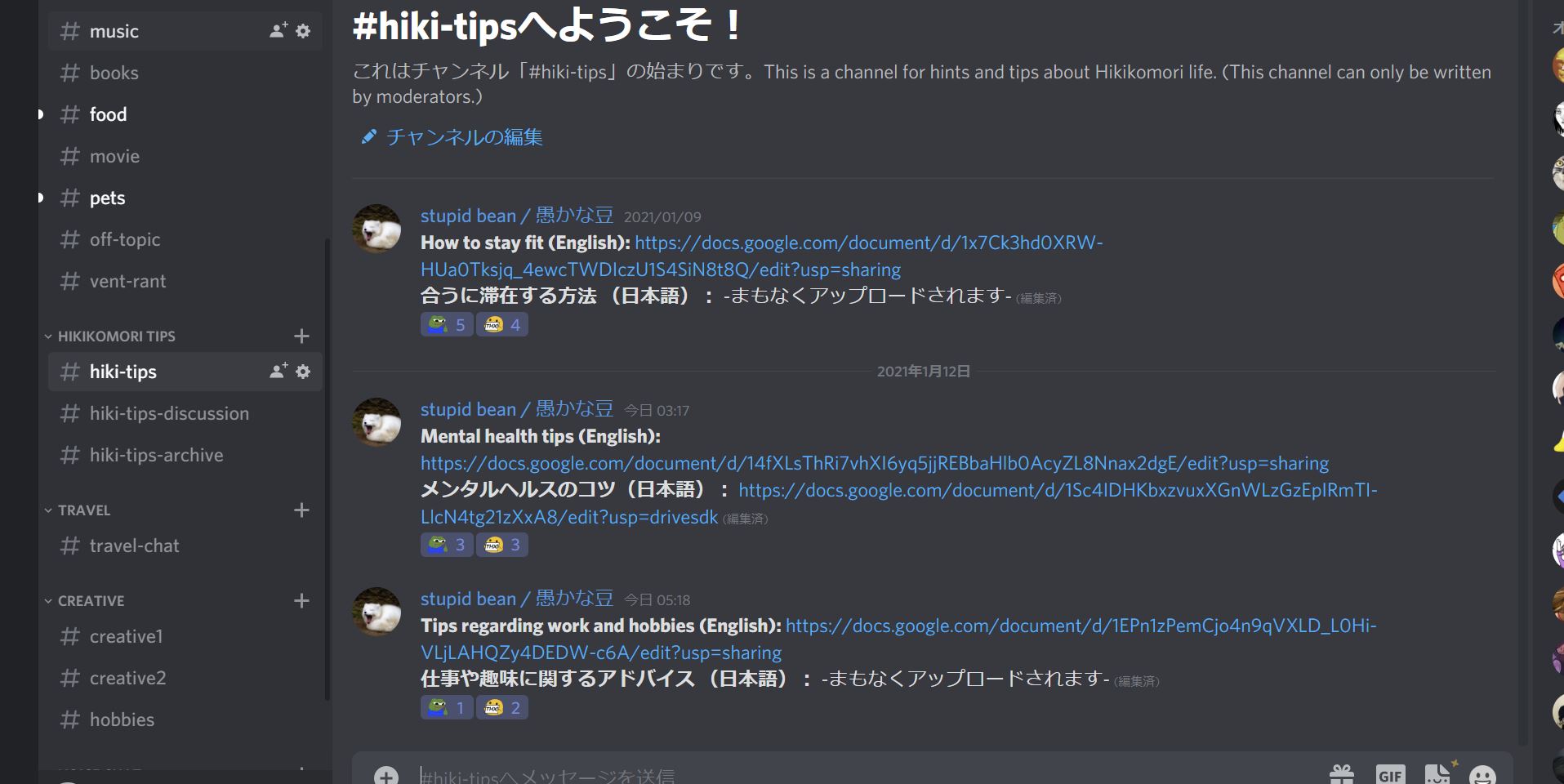
Task: Open the gift Nitro icon
Action: click(x=1342, y=774)
